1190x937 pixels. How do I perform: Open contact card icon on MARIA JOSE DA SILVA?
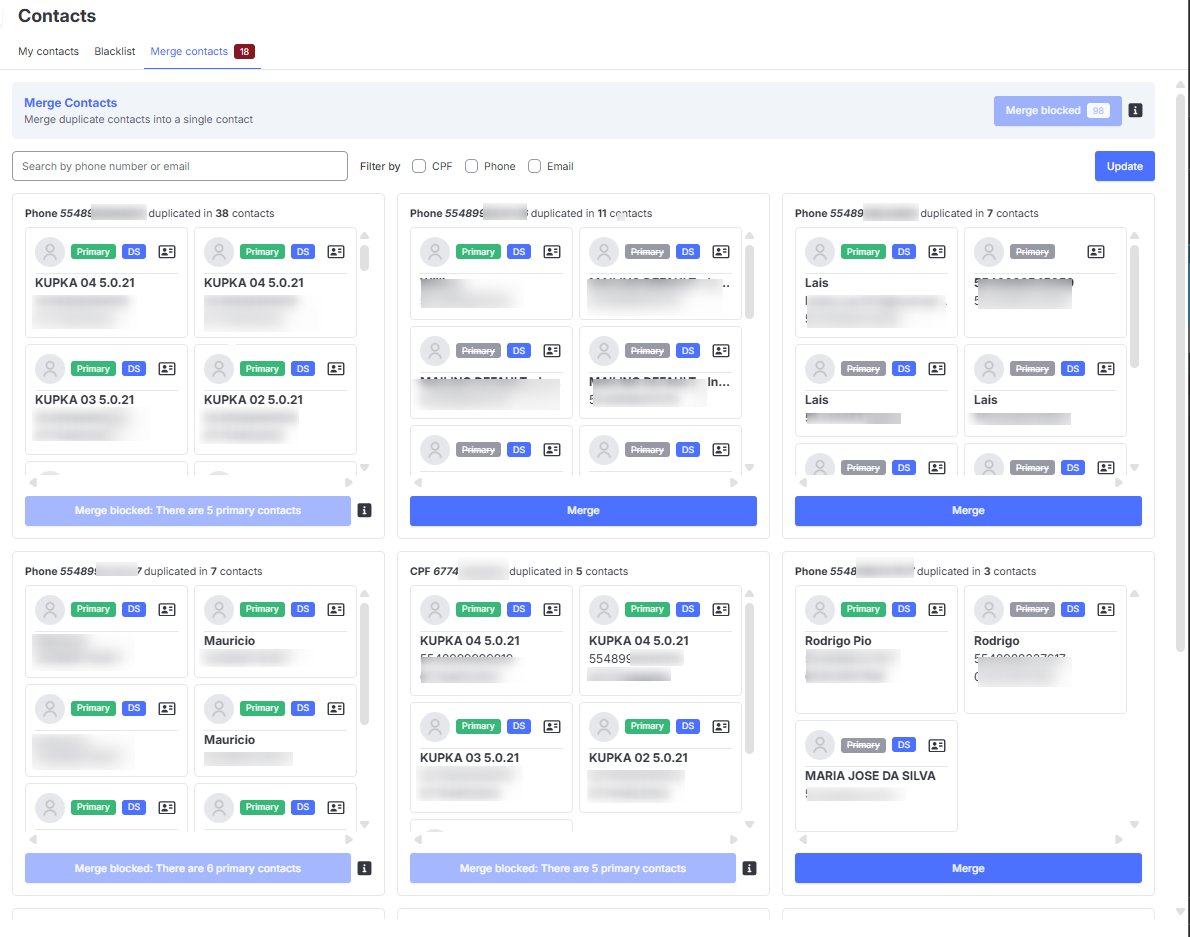pyautogui.click(x=937, y=745)
